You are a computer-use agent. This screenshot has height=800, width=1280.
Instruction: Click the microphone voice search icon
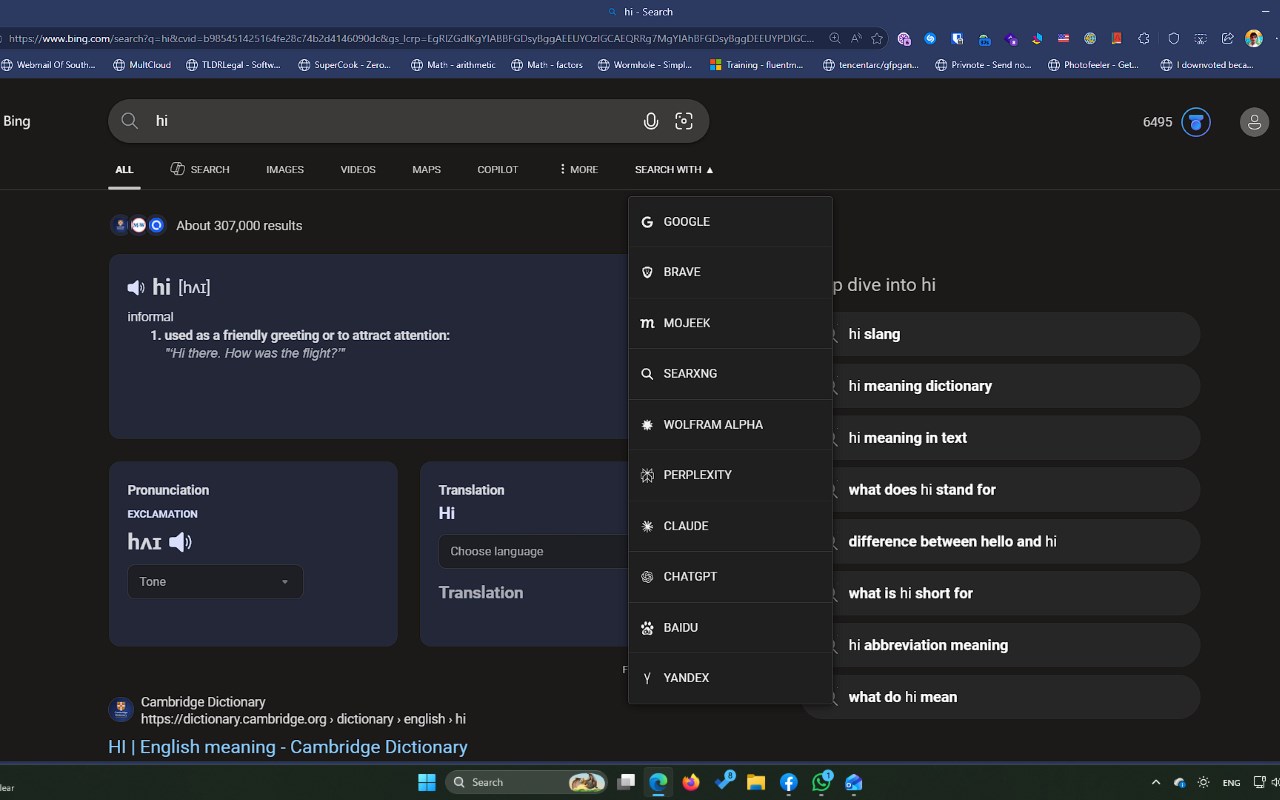pos(650,121)
